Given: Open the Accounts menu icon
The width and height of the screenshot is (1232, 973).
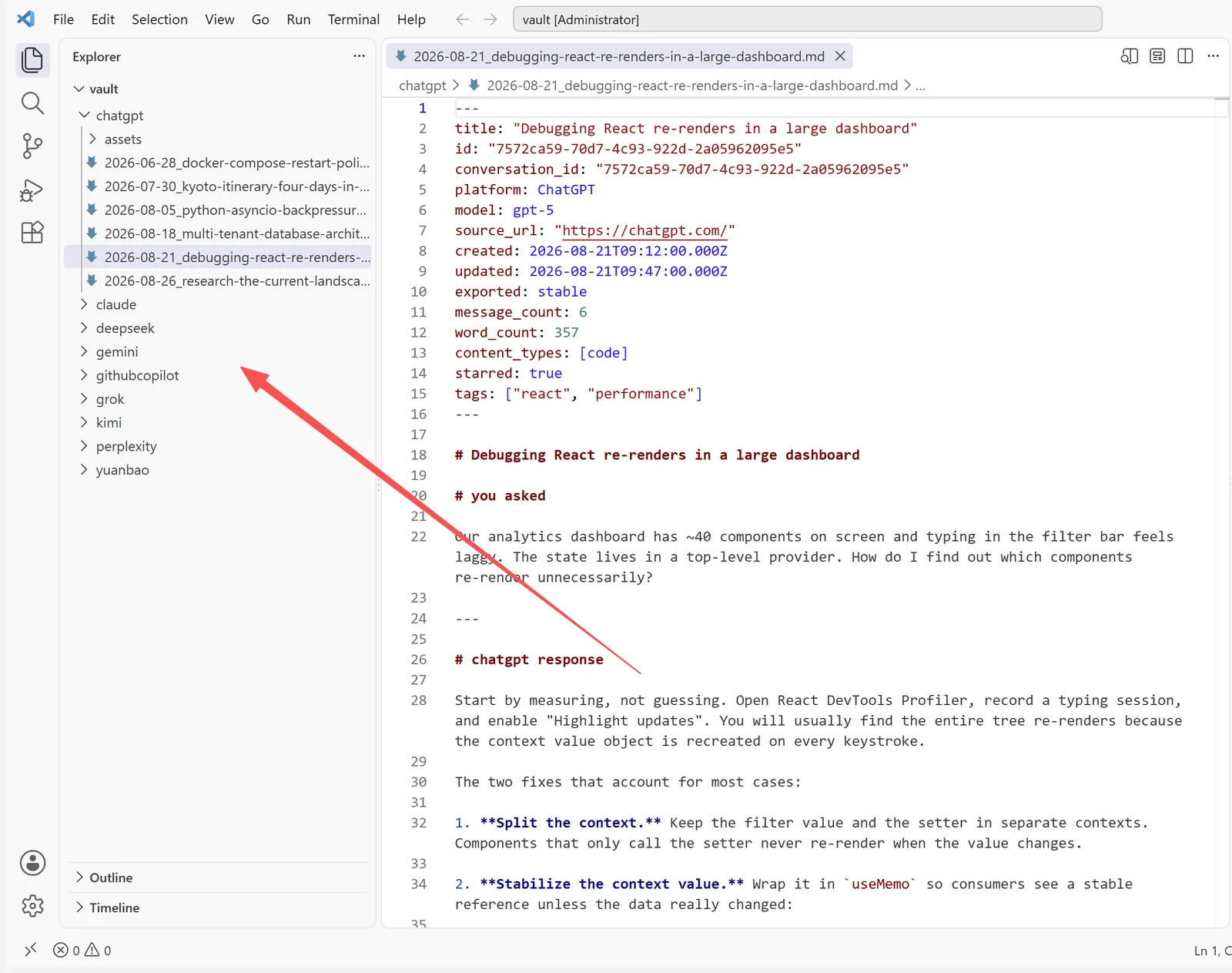Looking at the screenshot, I should pos(32,863).
